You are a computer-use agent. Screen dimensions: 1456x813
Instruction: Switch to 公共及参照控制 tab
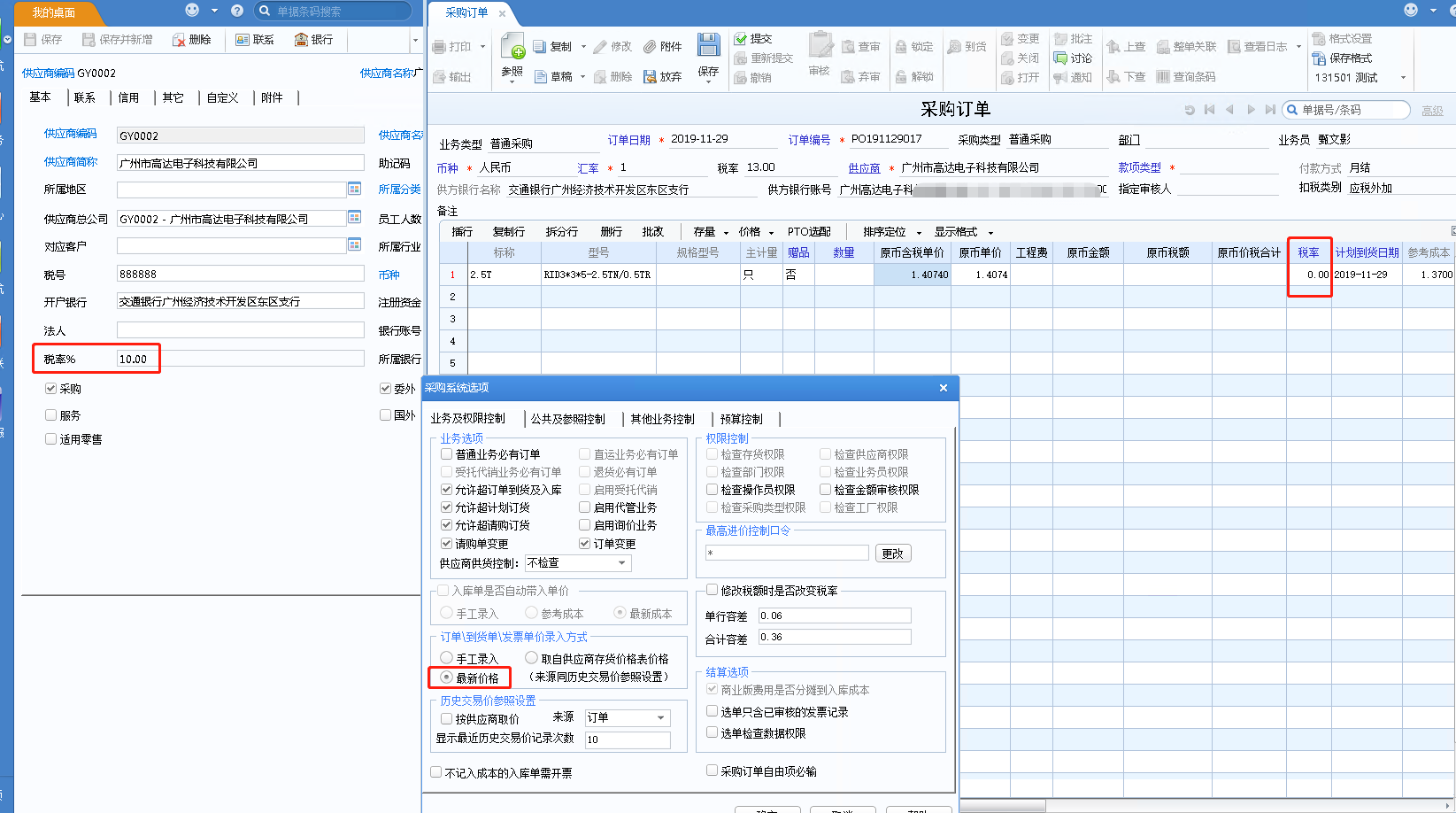coord(568,419)
